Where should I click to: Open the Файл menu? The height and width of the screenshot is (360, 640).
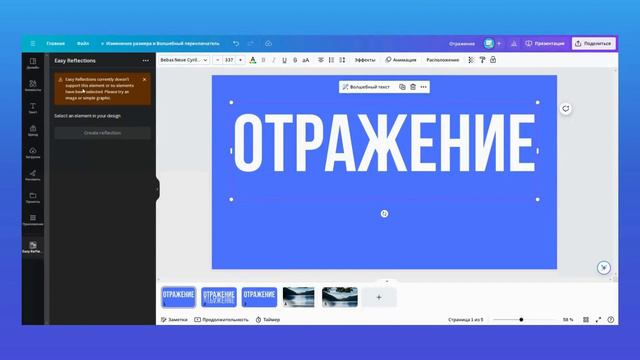[83, 43]
